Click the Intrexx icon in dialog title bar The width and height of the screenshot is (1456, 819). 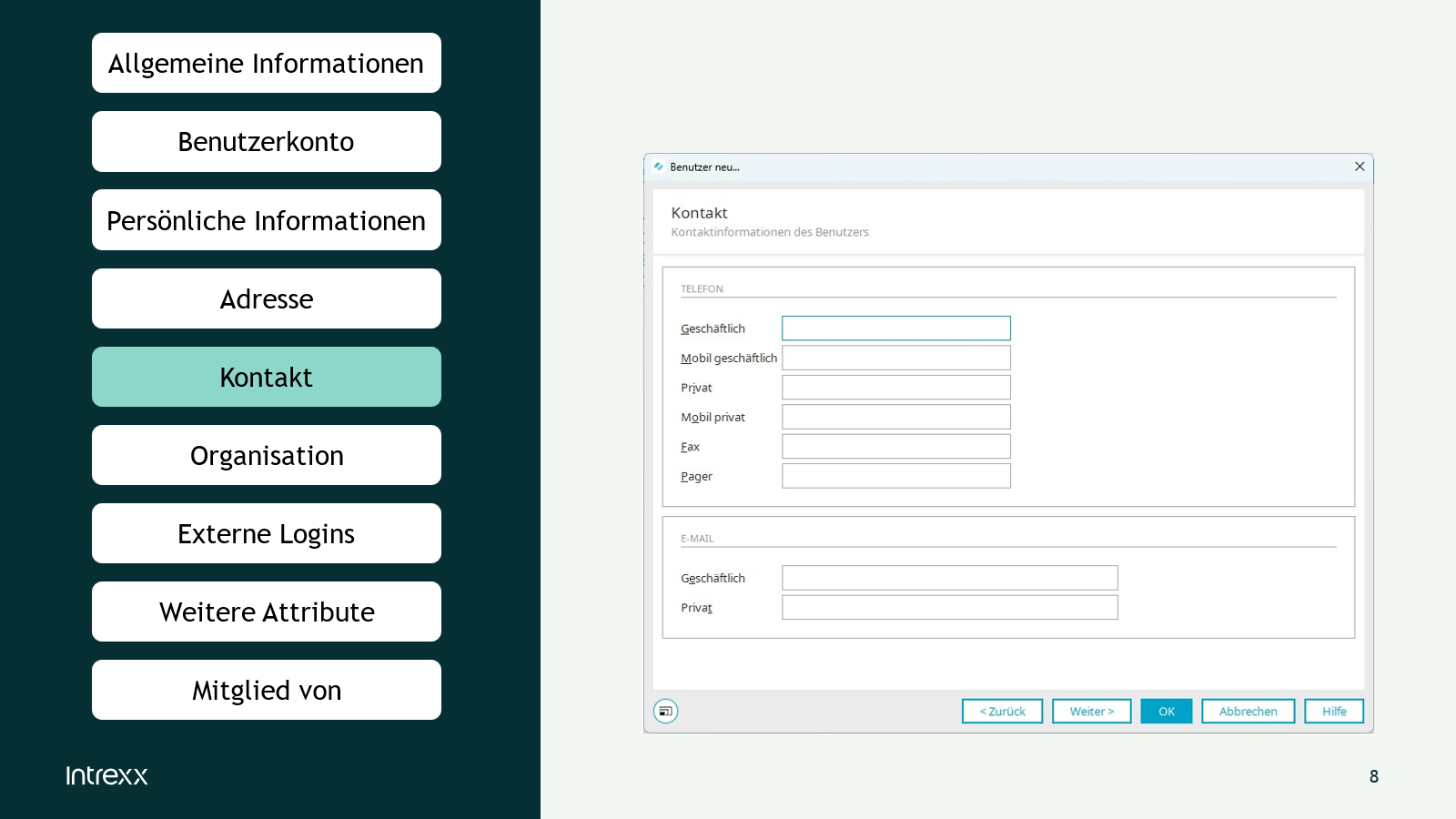coord(658,167)
